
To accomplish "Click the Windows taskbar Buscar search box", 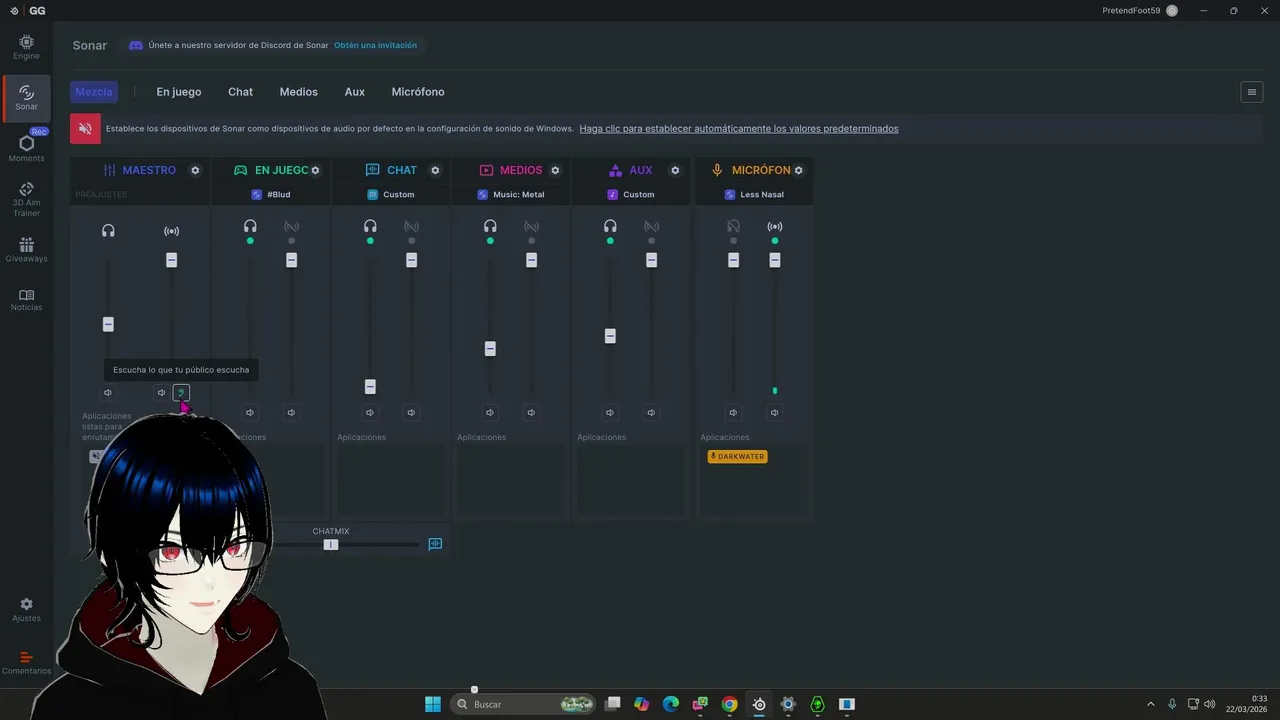I will click(523, 704).
